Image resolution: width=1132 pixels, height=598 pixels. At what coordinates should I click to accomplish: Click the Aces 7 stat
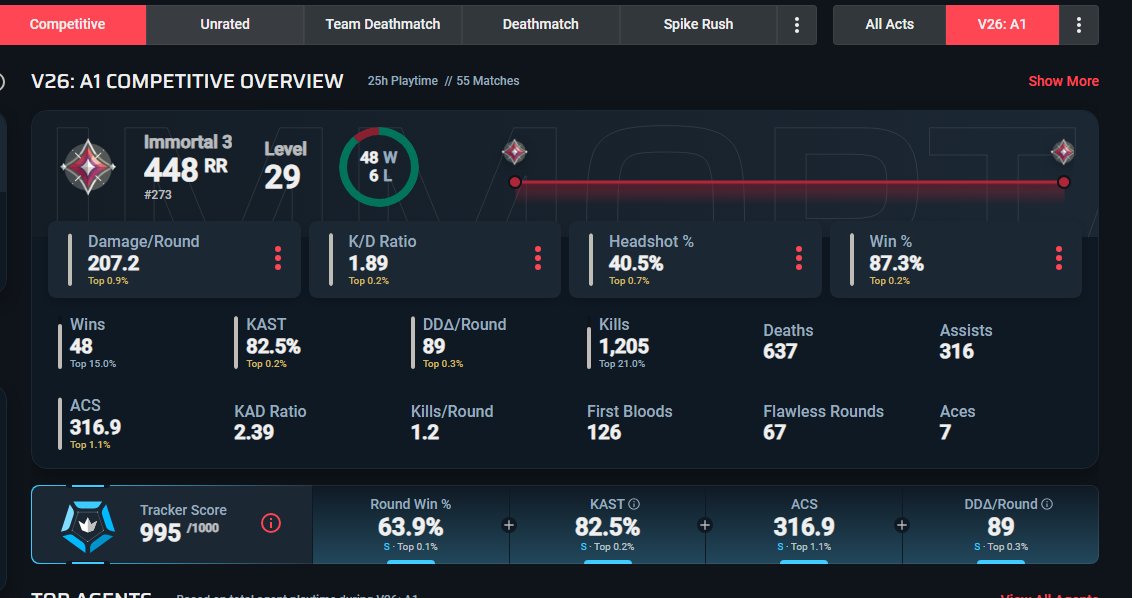coord(957,422)
